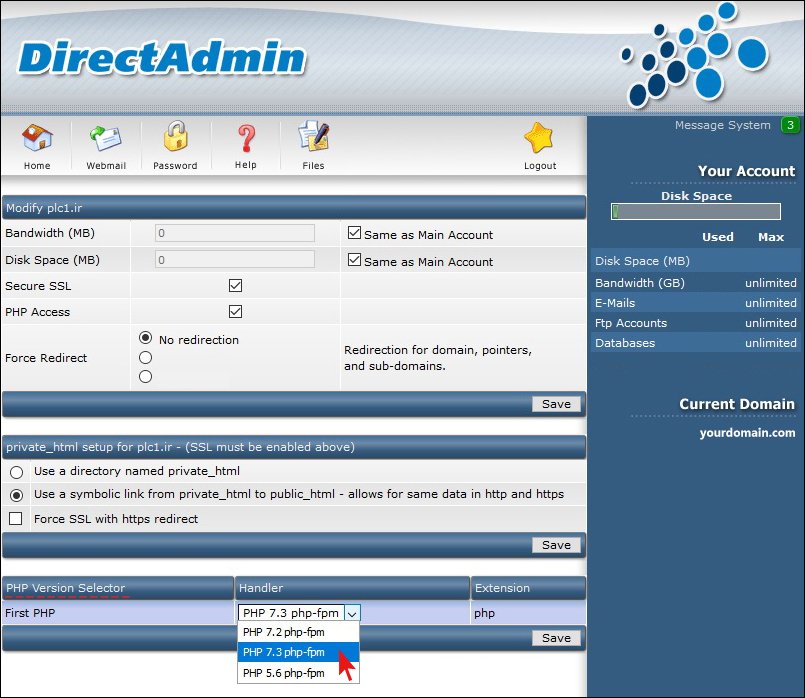Open the Files document icon
Screen dimensions: 805x698
(x=313, y=137)
